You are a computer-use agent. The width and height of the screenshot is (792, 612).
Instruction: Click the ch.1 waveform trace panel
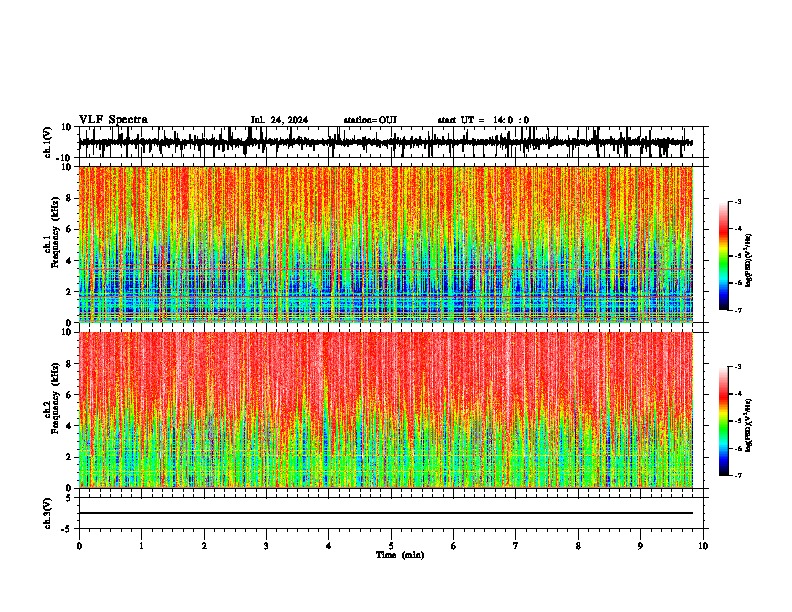(391, 142)
